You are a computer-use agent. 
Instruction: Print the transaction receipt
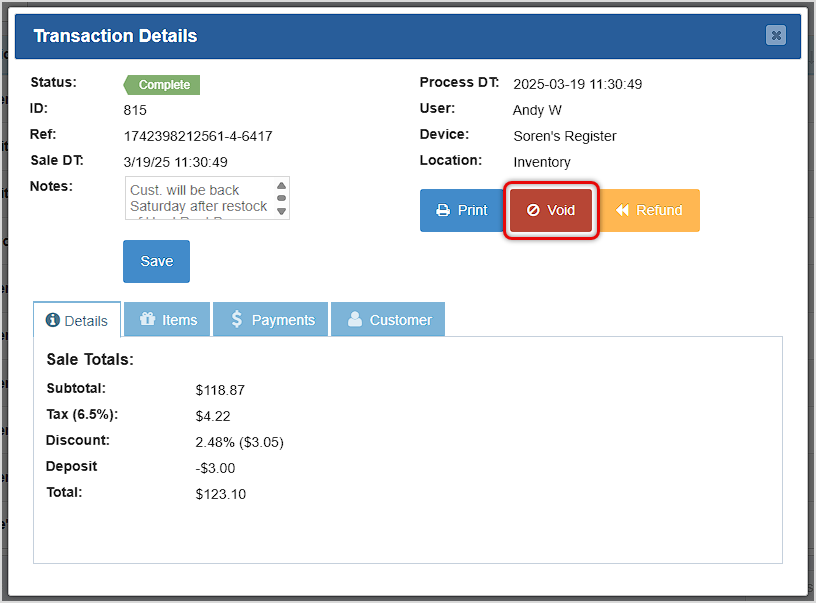click(x=463, y=210)
